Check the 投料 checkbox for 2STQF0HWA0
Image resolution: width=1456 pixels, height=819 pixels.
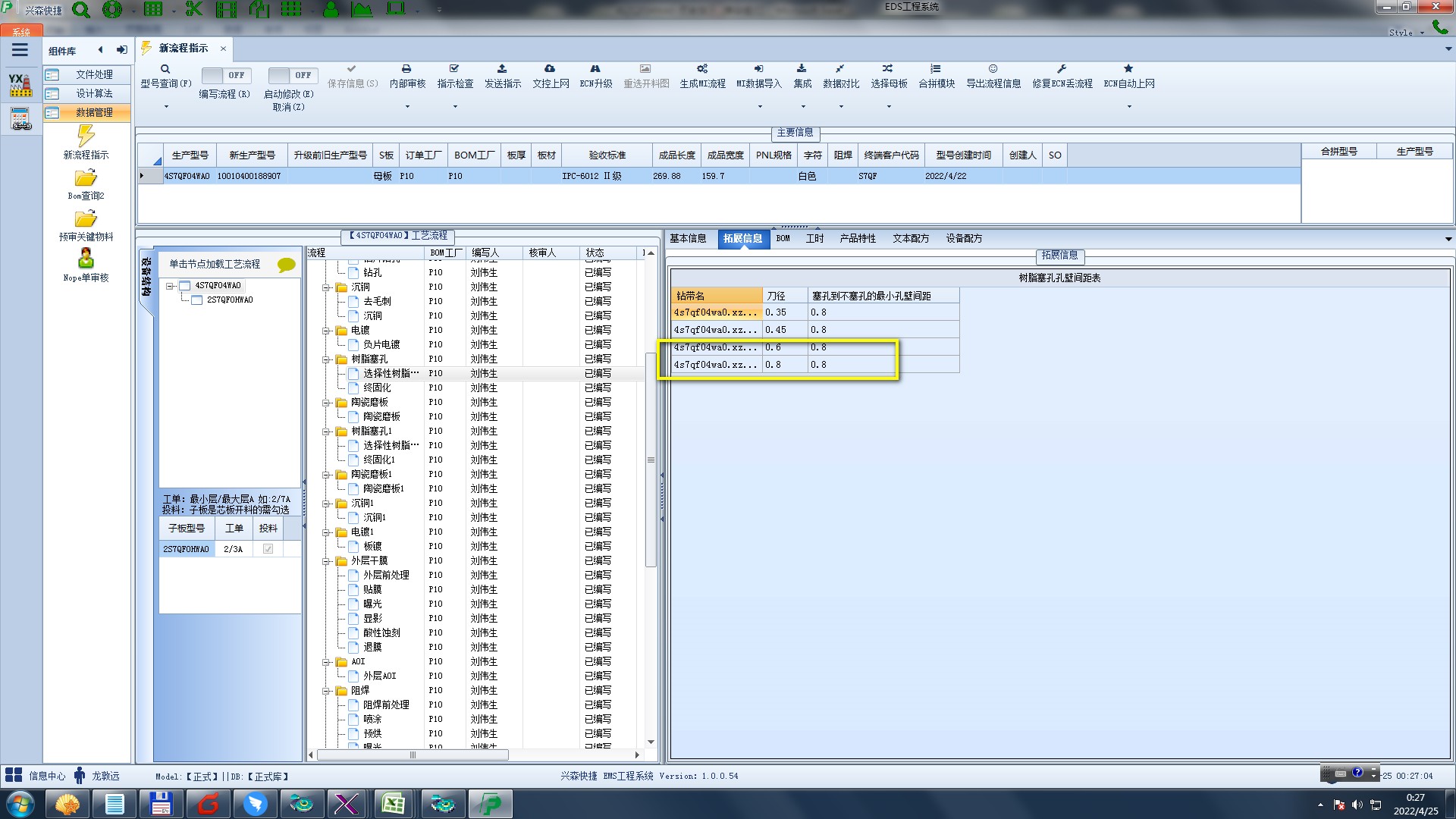(x=268, y=549)
